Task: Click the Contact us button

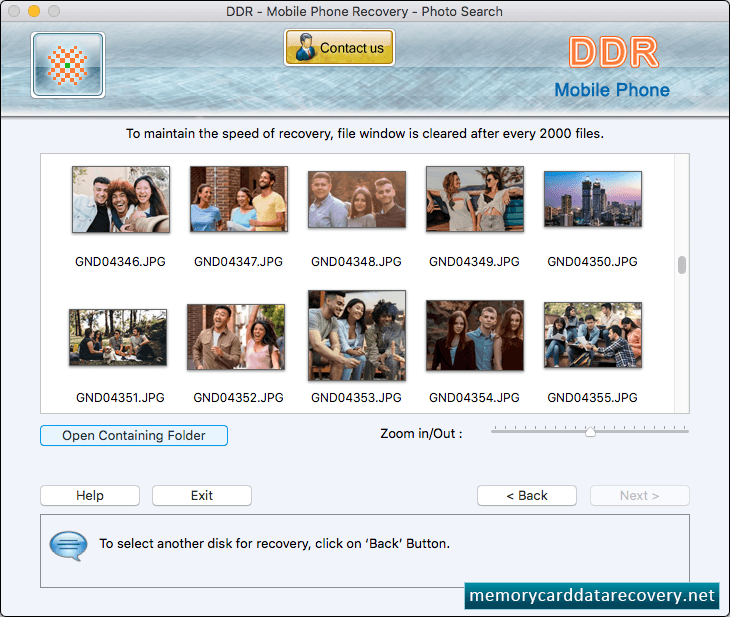Action: tap(339, 47)
